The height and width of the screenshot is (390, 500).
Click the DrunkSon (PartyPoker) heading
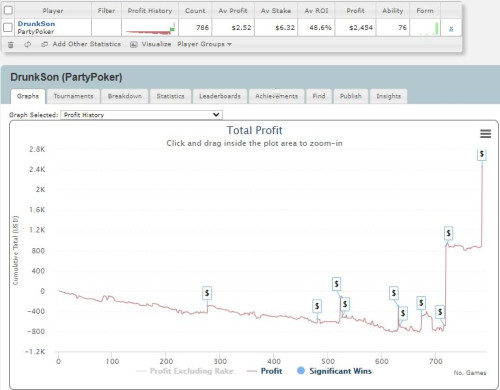tap(66, 77)
